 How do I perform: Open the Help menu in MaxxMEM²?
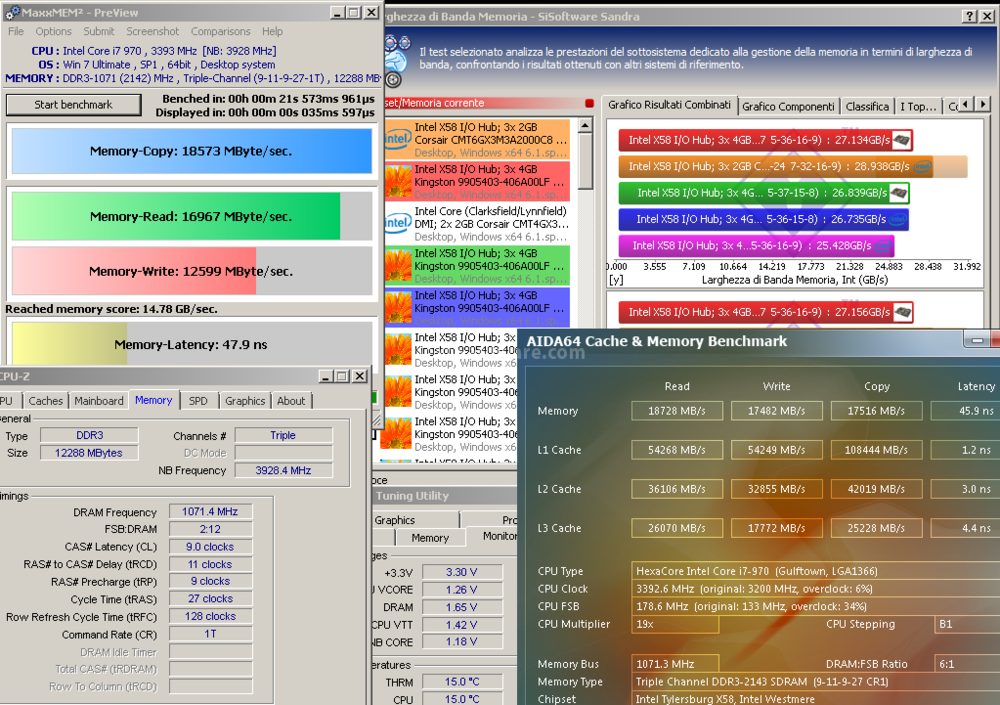[272, 31]
